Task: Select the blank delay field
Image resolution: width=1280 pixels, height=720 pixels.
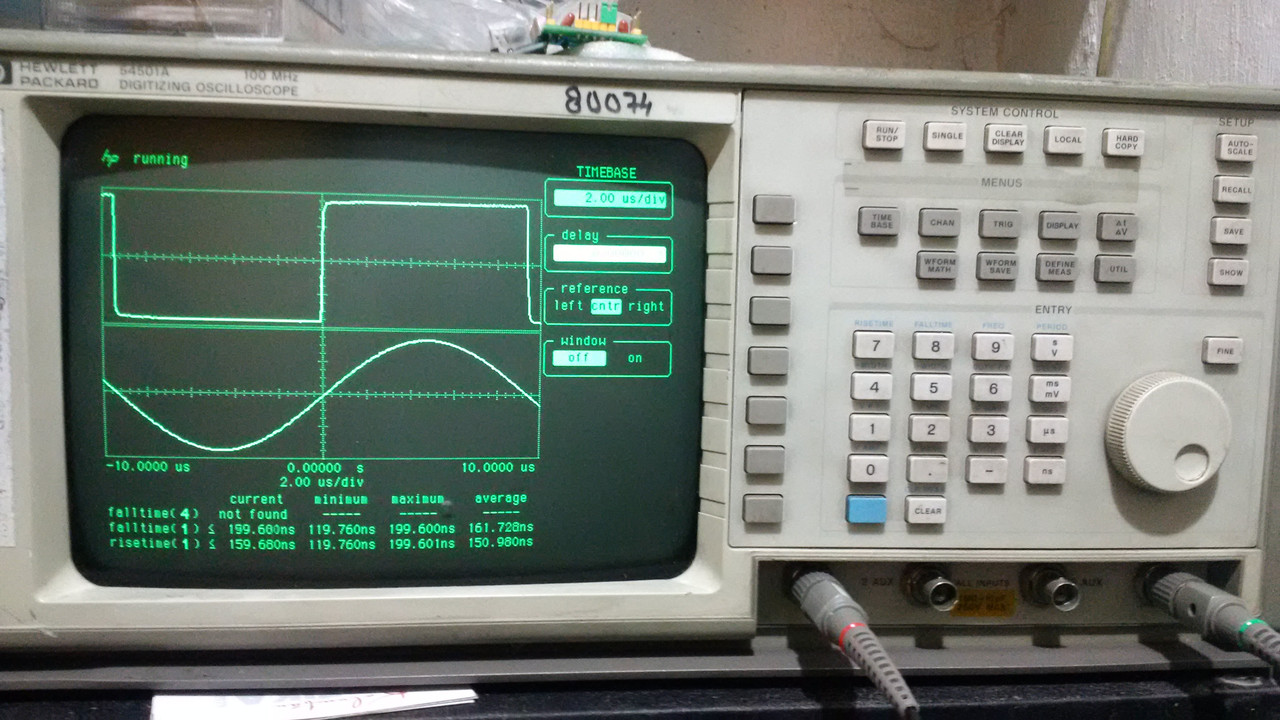Action: pyautogui.click(x=610, y=254)
